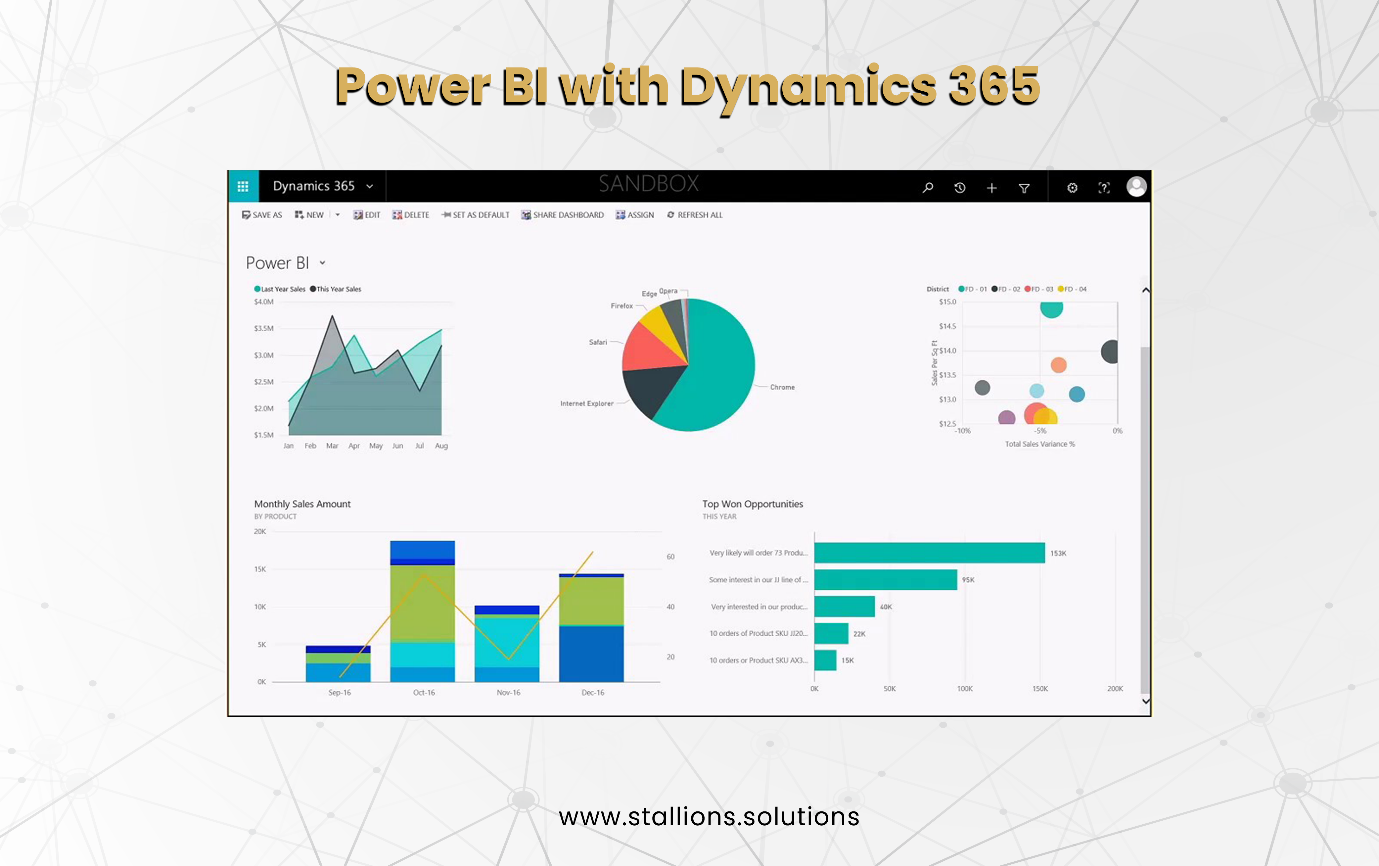Click the Monthly Sales Amount chart title
Image resolution: width=1379 pixels, height=866 pixels.
(x=302, y=504)
